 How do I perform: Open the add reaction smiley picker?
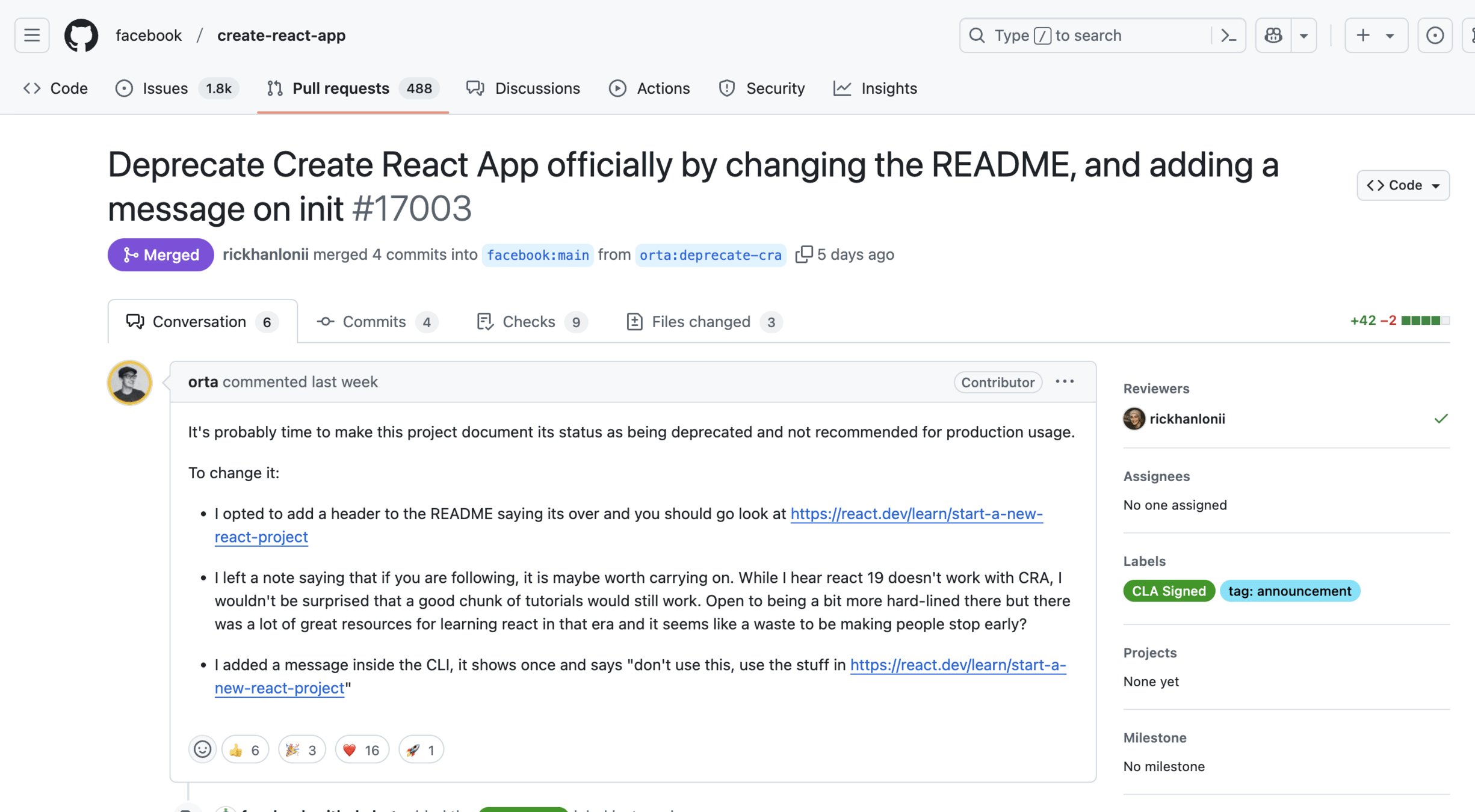coord(202,749)
